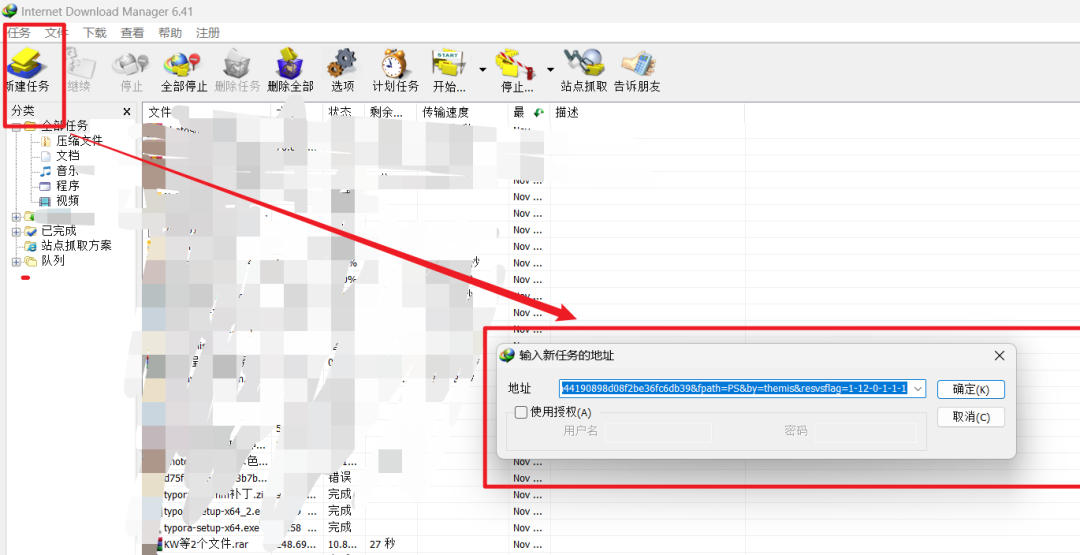
Task: Click the 开始... (Start Queue) icon
Action: [448, 63]
